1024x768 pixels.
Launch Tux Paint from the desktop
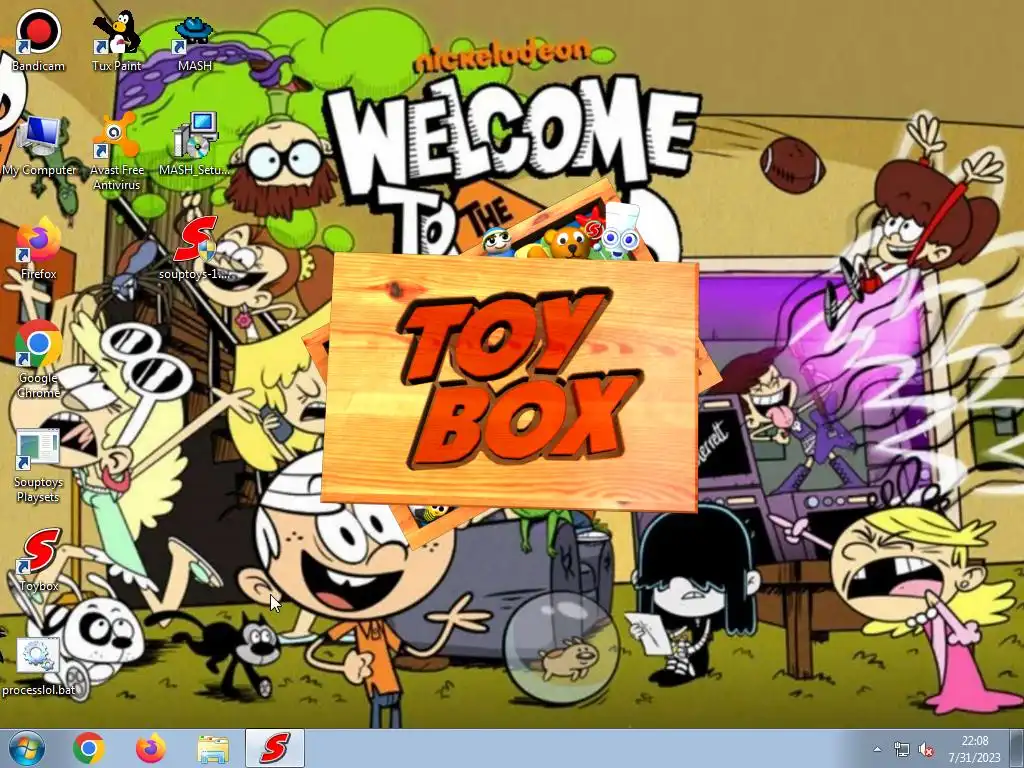[116, 39]
